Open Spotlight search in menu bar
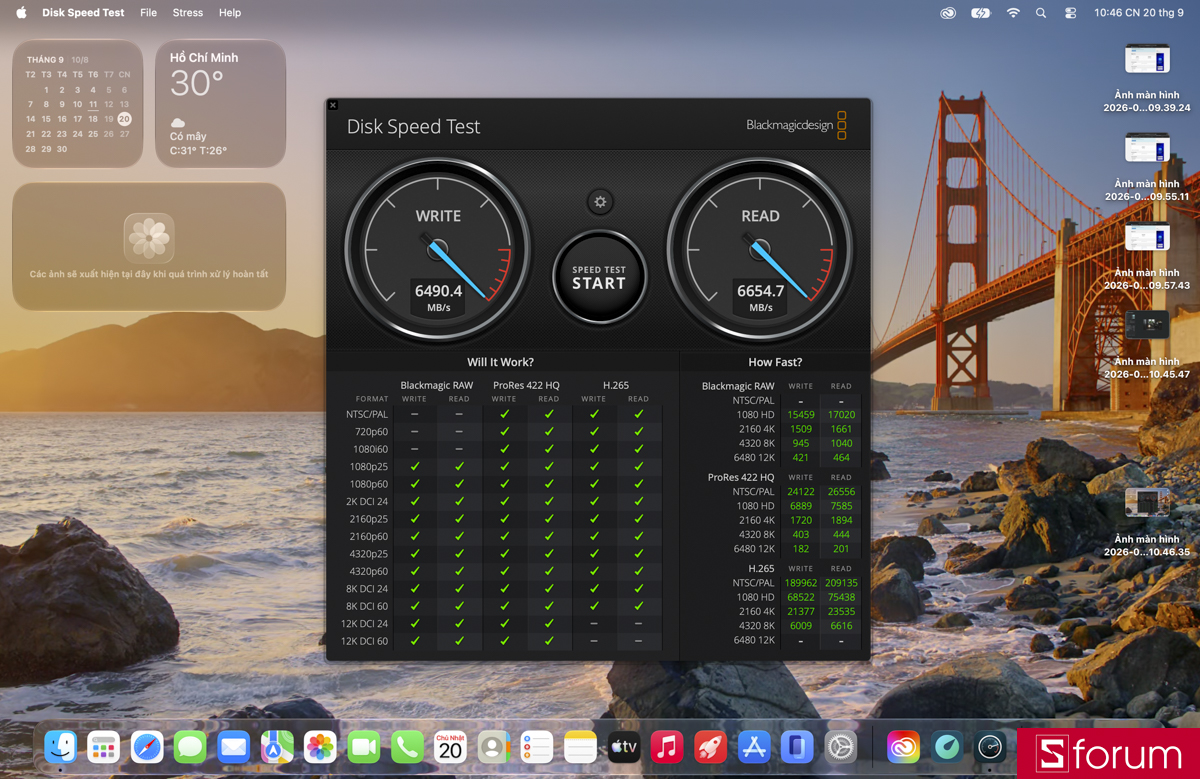Image resolution: width=1200 pixels, height=779 pixels. [1041, 13]
